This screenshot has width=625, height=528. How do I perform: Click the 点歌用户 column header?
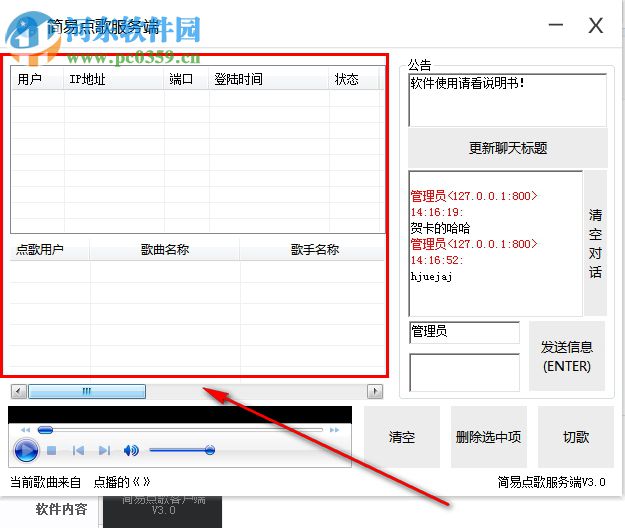click(x=50, y=250)
